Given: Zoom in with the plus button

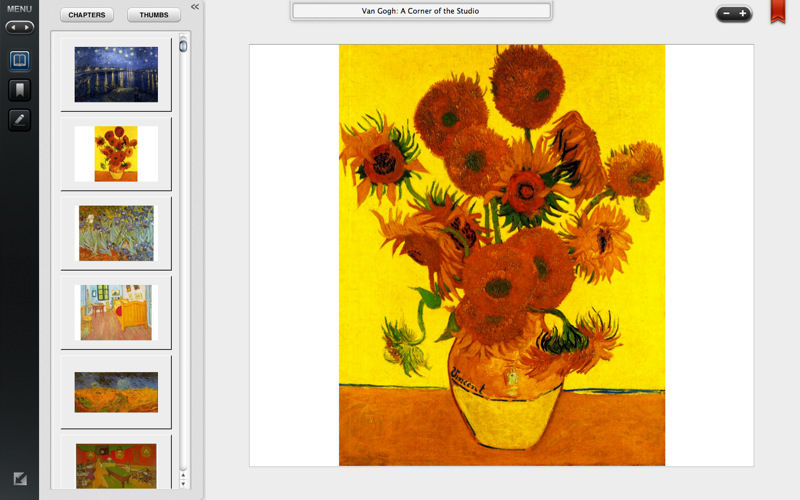Looking at the screenshot, I should tap(743, 14).
